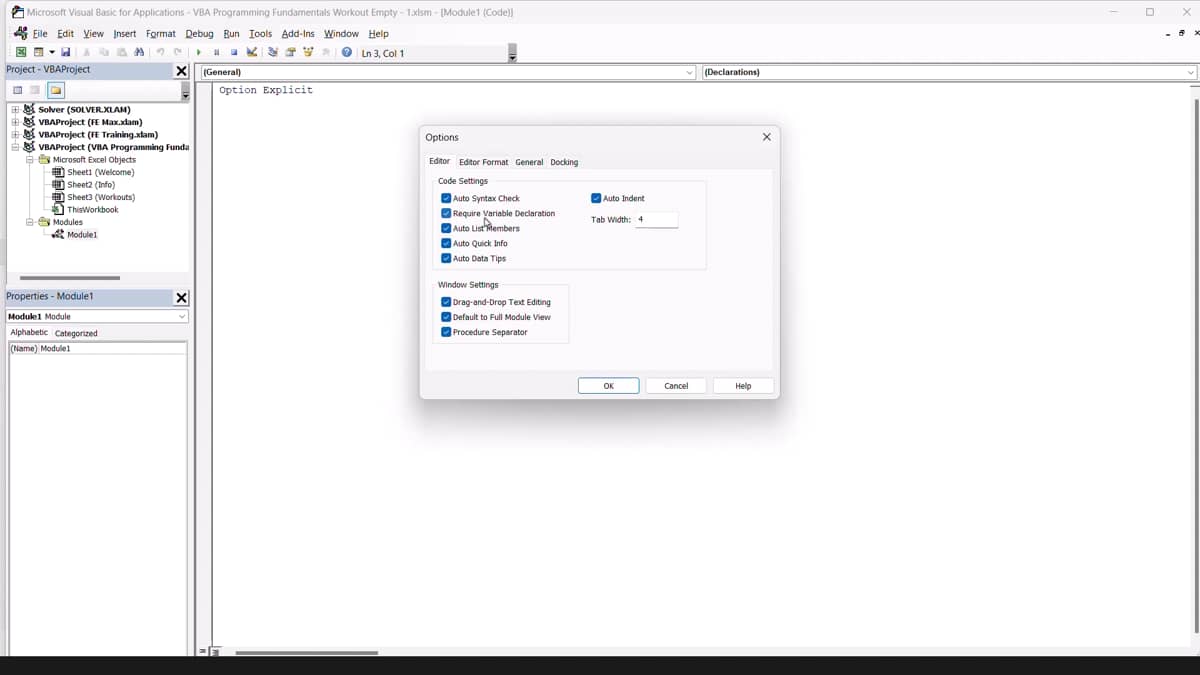Save the workbook with the toolbar disk icon
The height and width of the screenshot is (675, 1200).
(x=65, y=52)
